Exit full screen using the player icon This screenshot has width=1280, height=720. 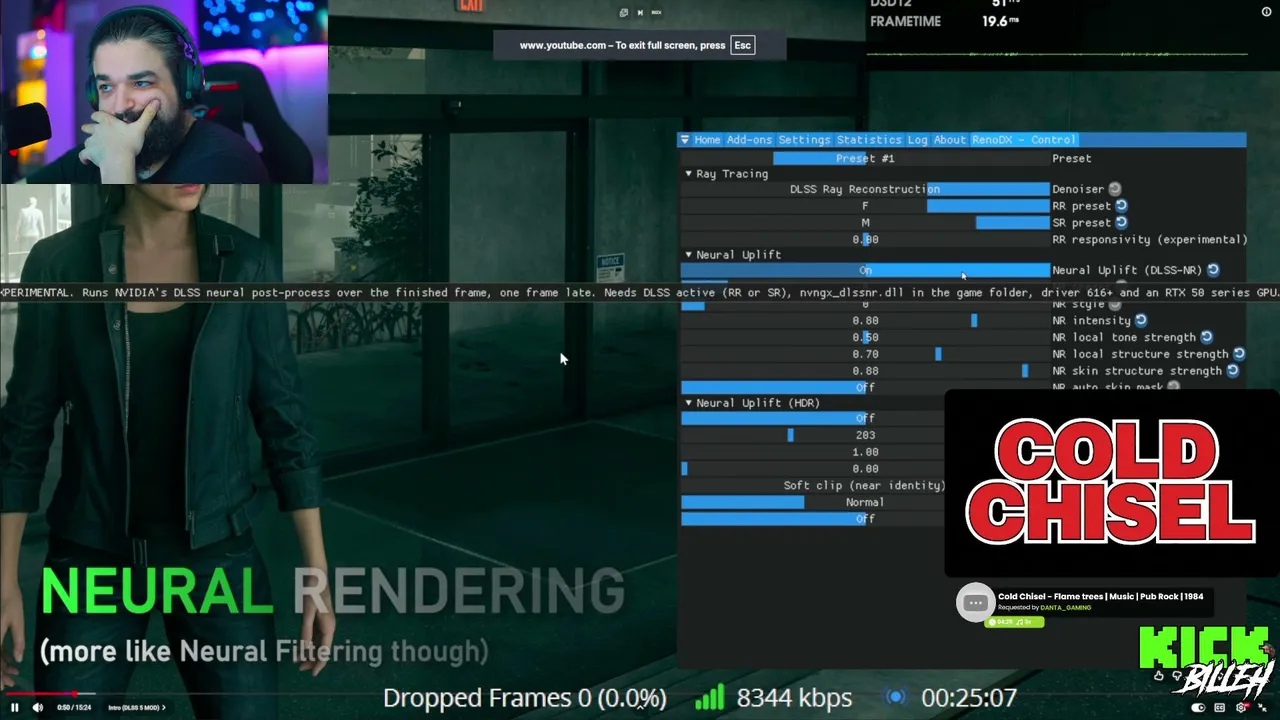1264,707
